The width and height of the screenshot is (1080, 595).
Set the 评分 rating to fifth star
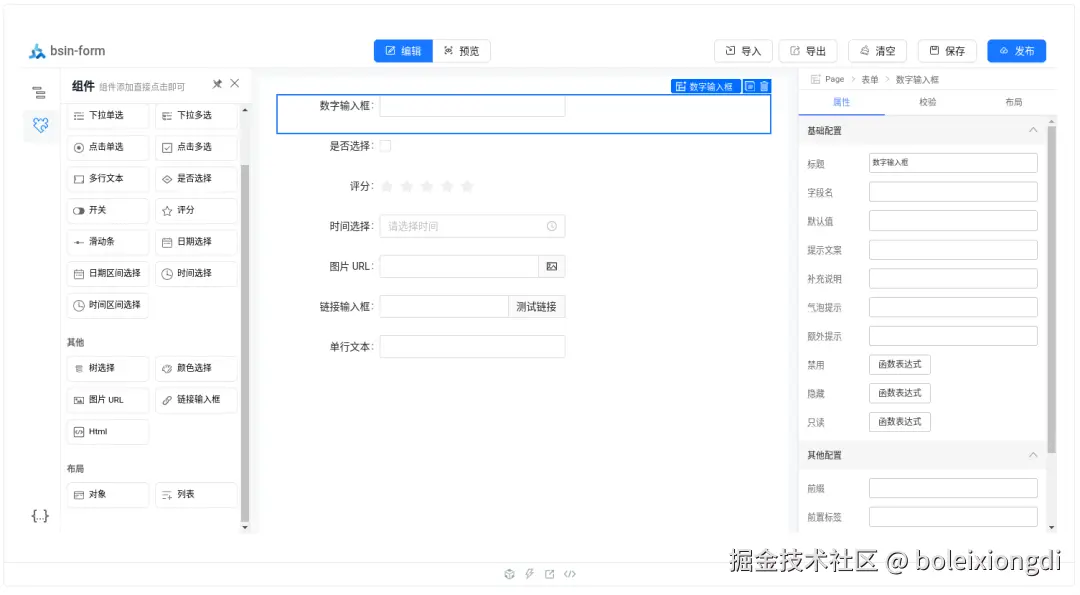pyautogui.click(x=467, y=187)
